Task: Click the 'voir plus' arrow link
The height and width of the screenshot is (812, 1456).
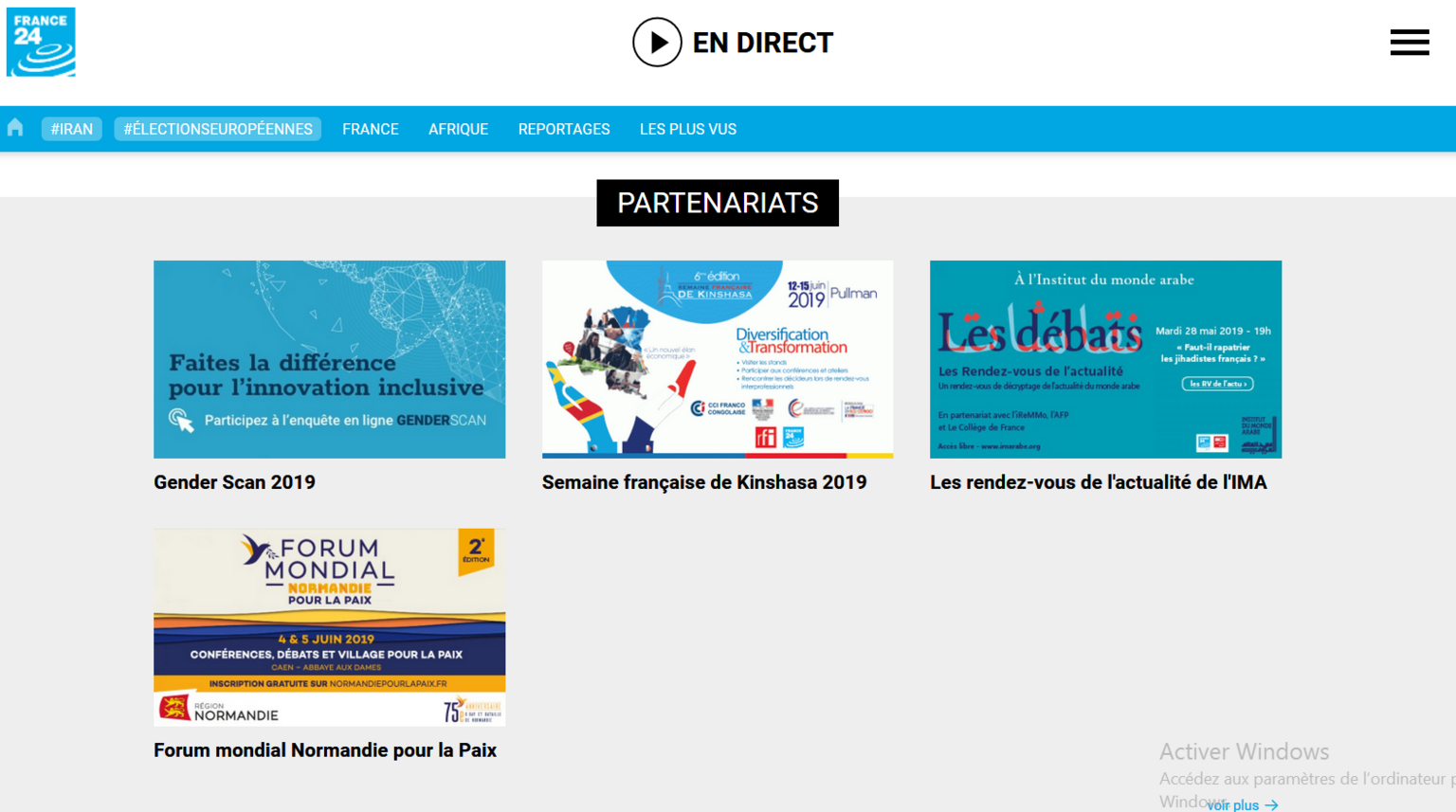Action: 1243,804
